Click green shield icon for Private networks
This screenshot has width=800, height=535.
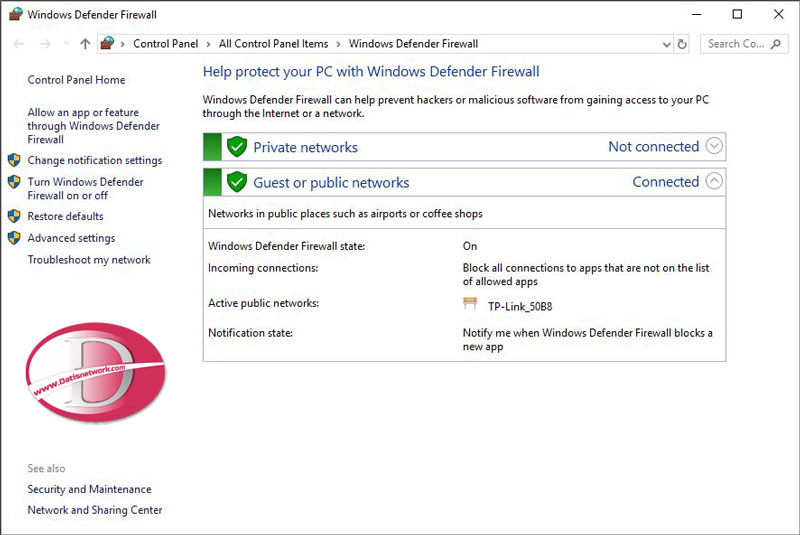[x=237, y=147]
